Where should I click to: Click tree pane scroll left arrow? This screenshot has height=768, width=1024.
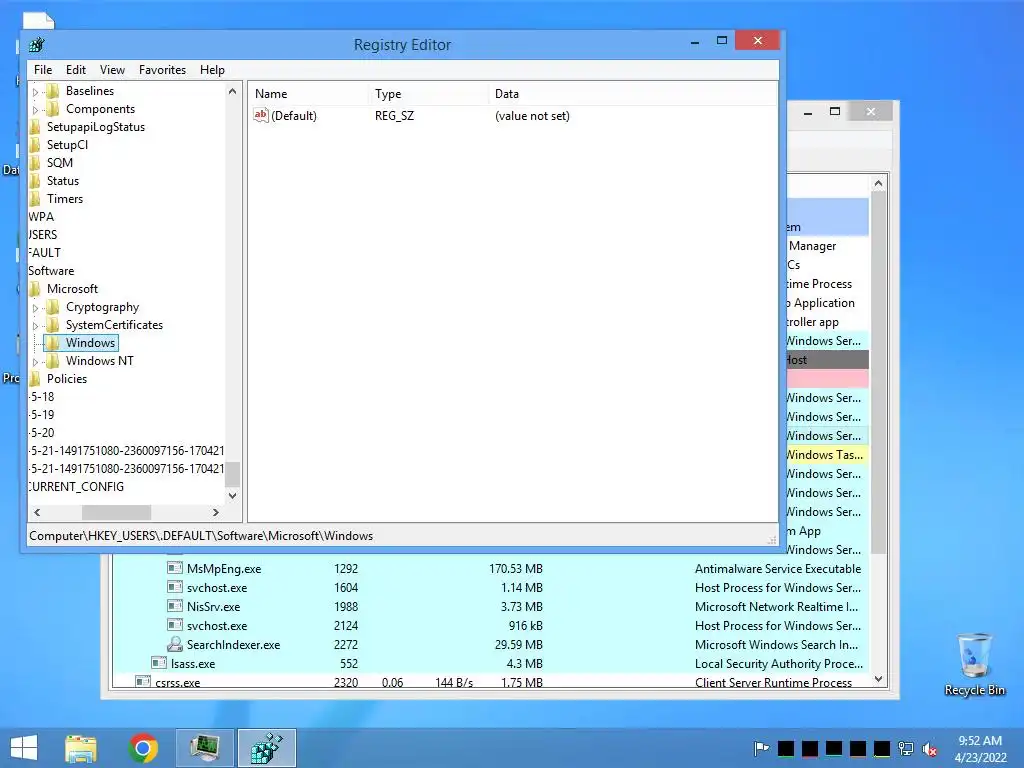(x=37, y=513)
